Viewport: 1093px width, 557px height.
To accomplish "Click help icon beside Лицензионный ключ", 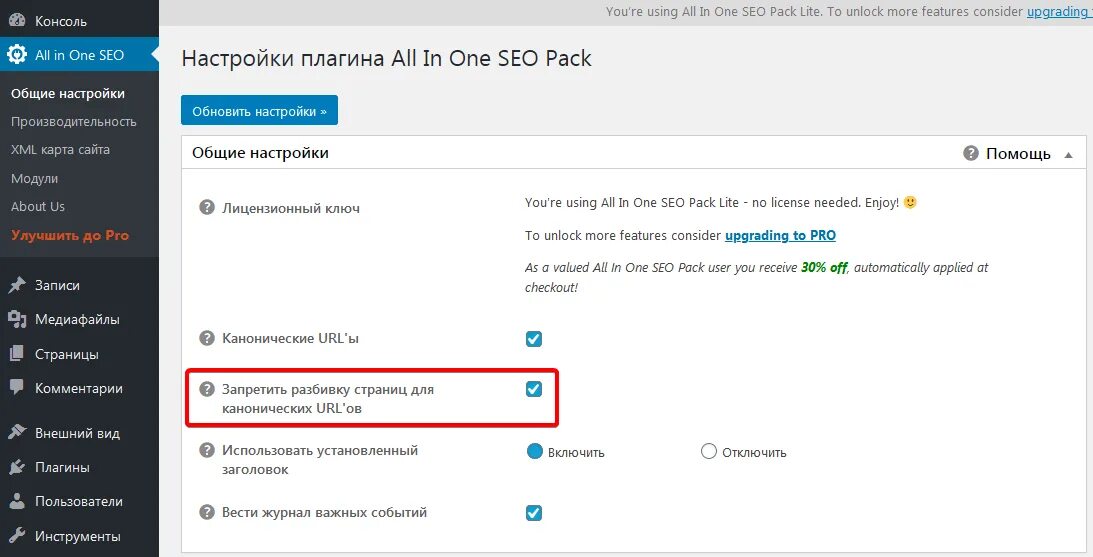I will 207,208.
